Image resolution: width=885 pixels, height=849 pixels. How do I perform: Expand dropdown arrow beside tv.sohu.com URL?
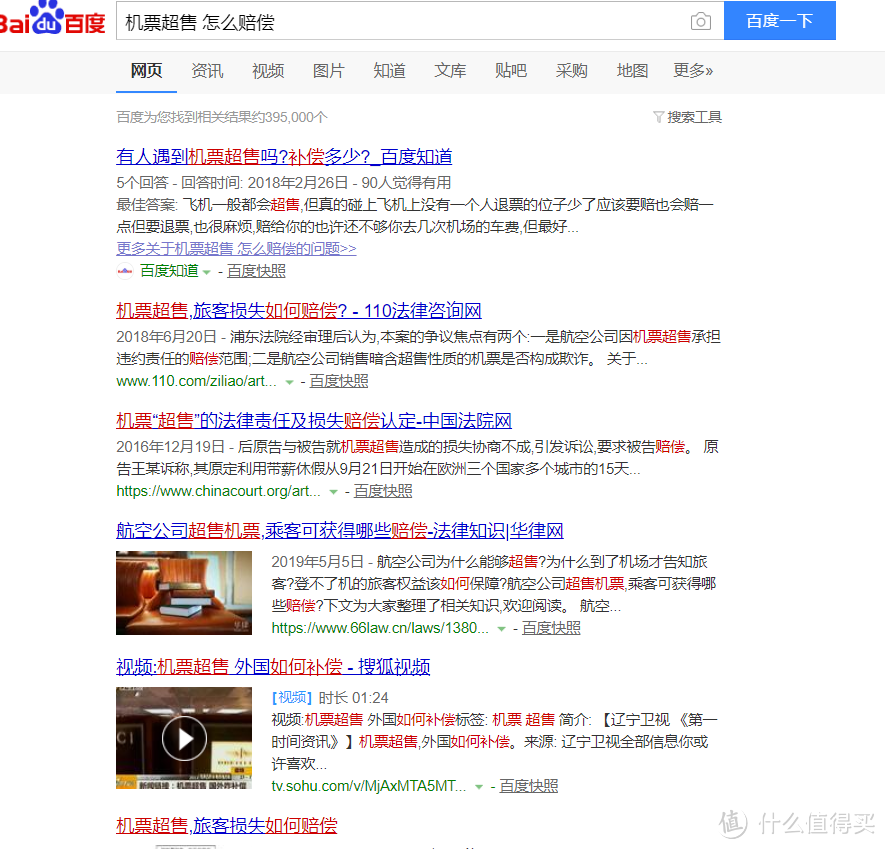(479, 788)
